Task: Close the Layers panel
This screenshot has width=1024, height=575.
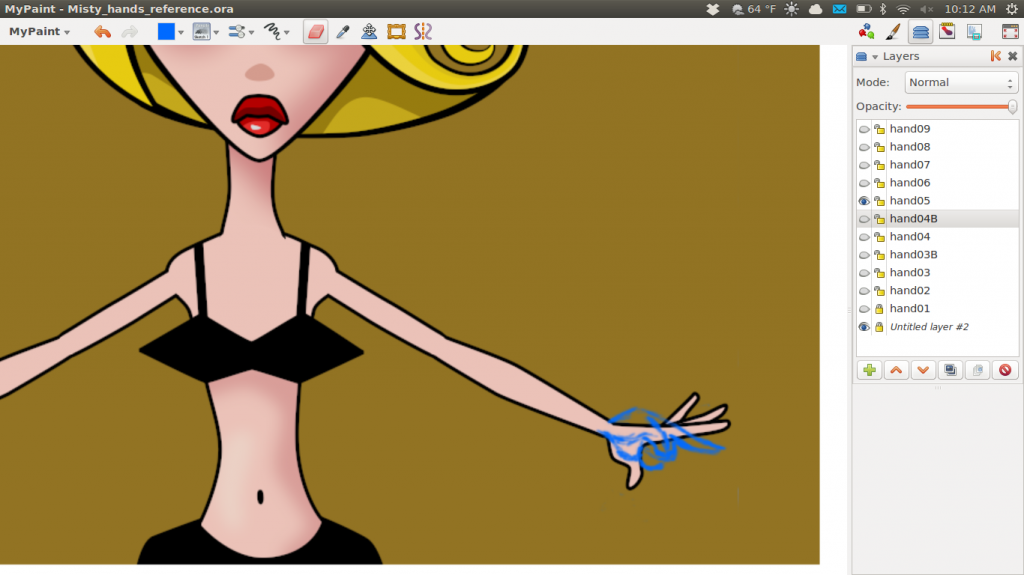Action: (1012, 56)
